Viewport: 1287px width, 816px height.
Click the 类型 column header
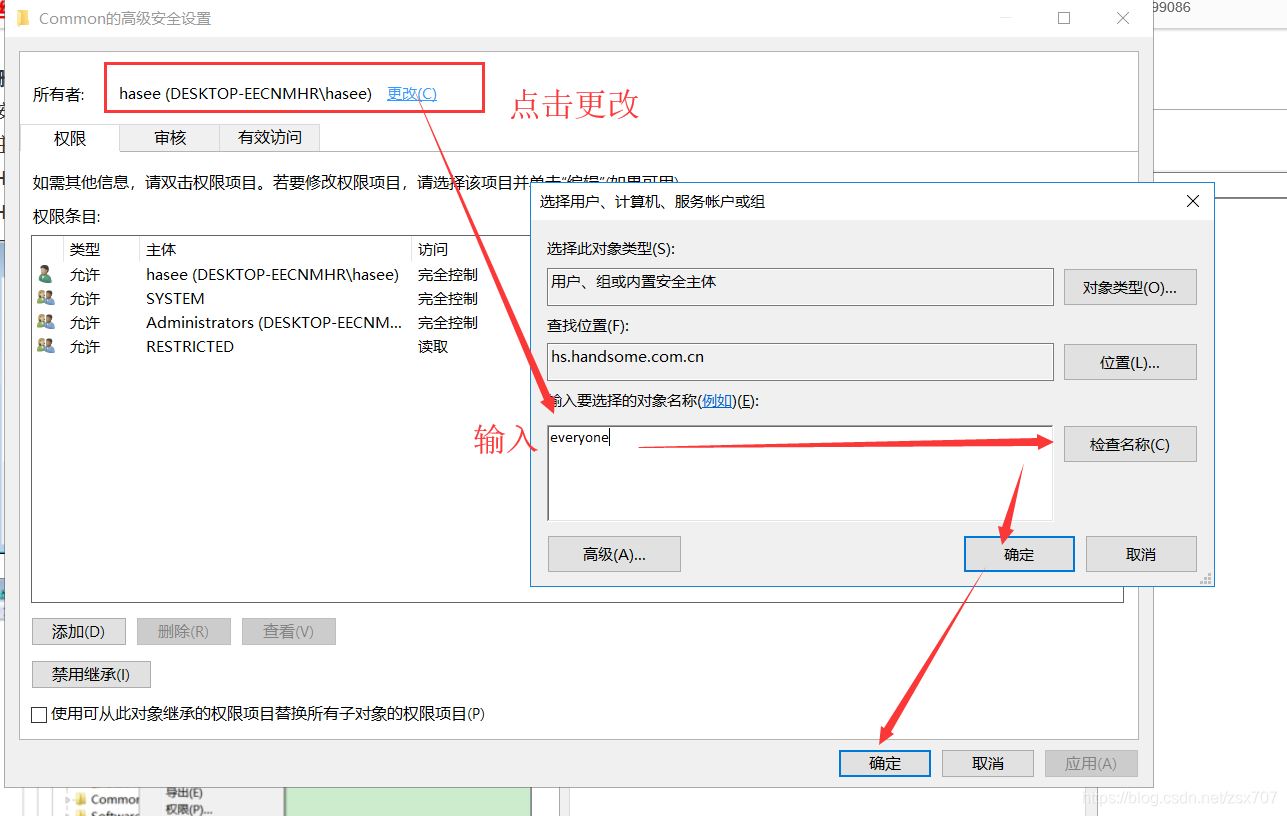pos(85,250)
